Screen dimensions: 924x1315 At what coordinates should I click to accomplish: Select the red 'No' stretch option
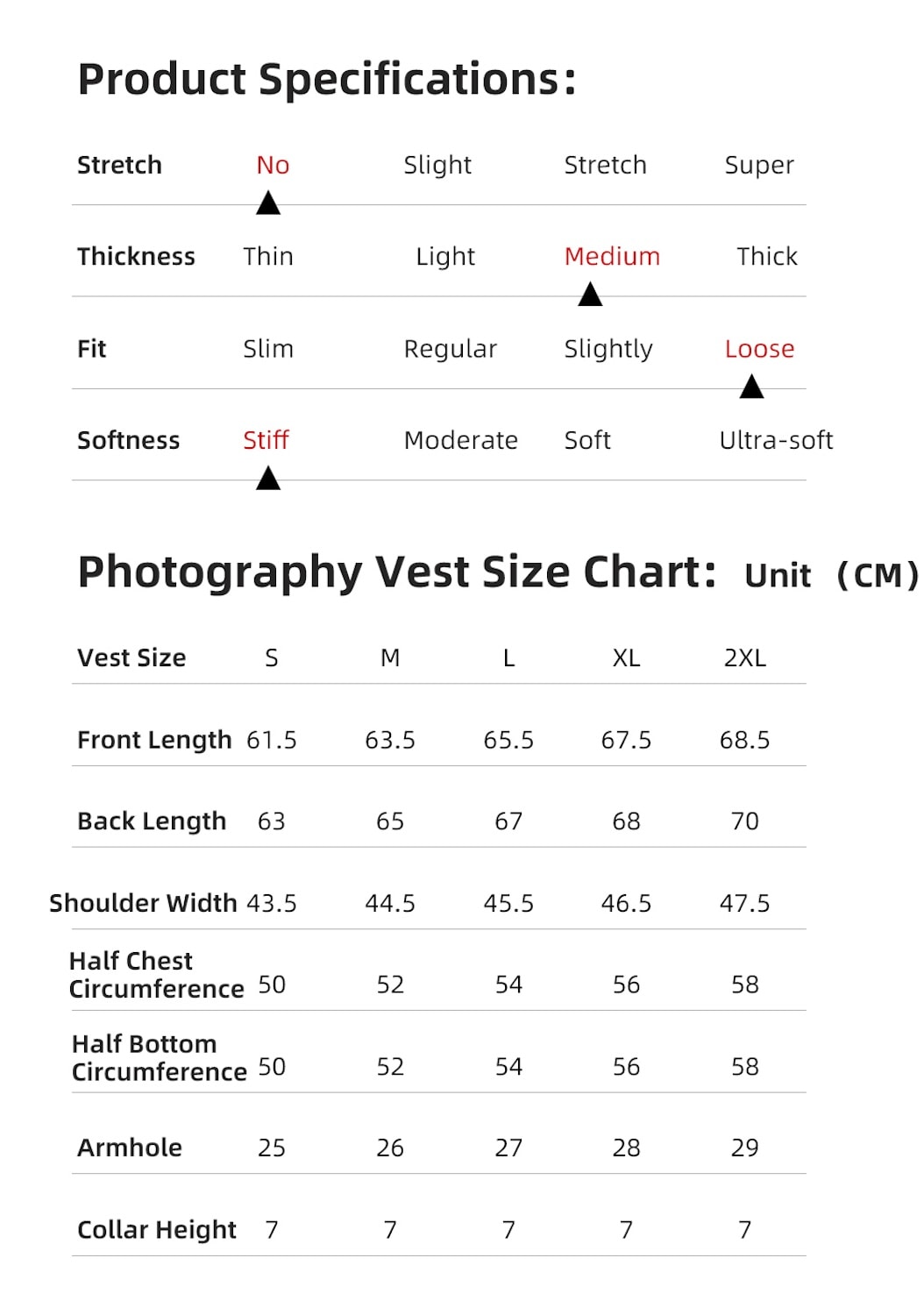273,165
